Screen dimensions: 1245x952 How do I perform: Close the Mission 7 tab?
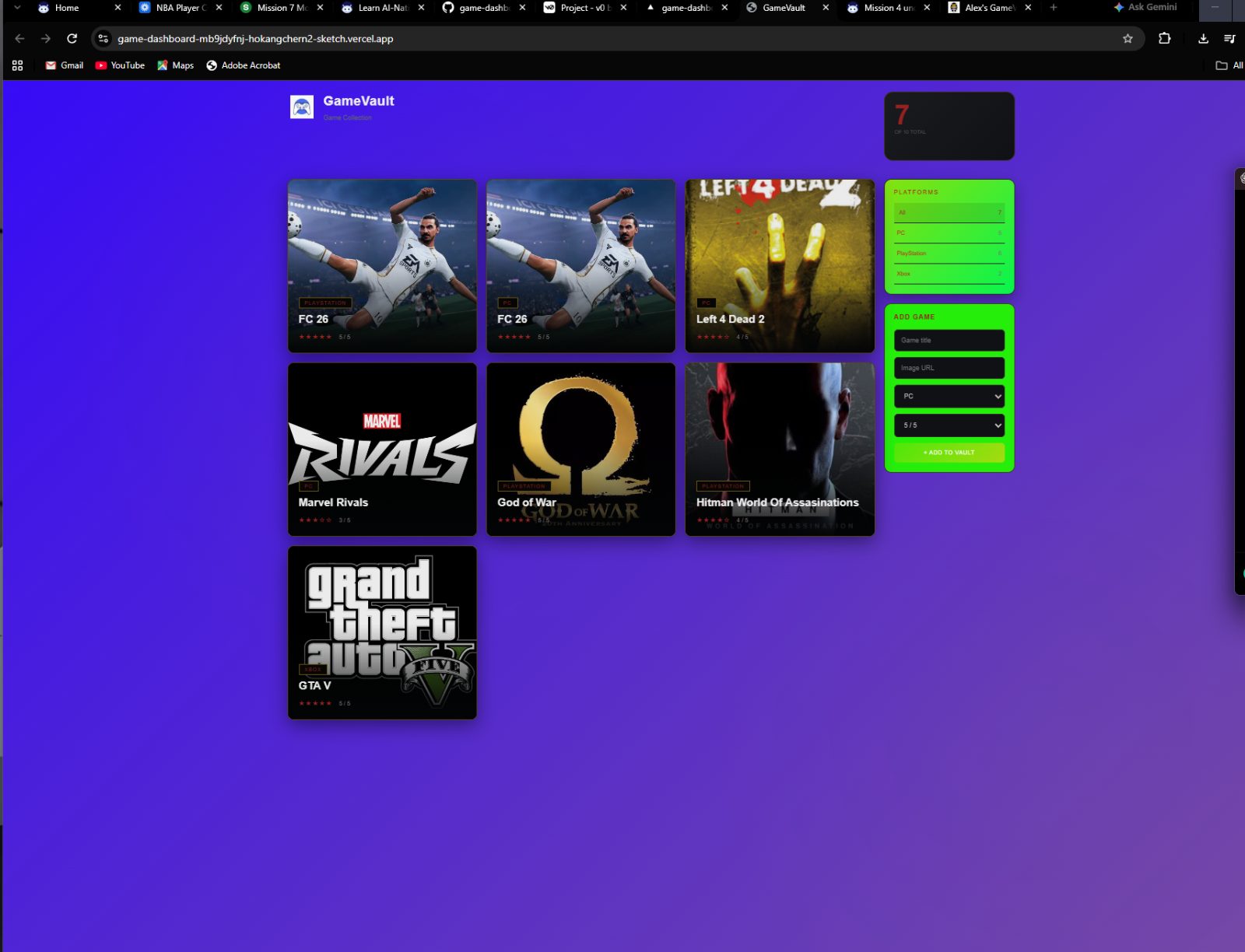point(320,8)
